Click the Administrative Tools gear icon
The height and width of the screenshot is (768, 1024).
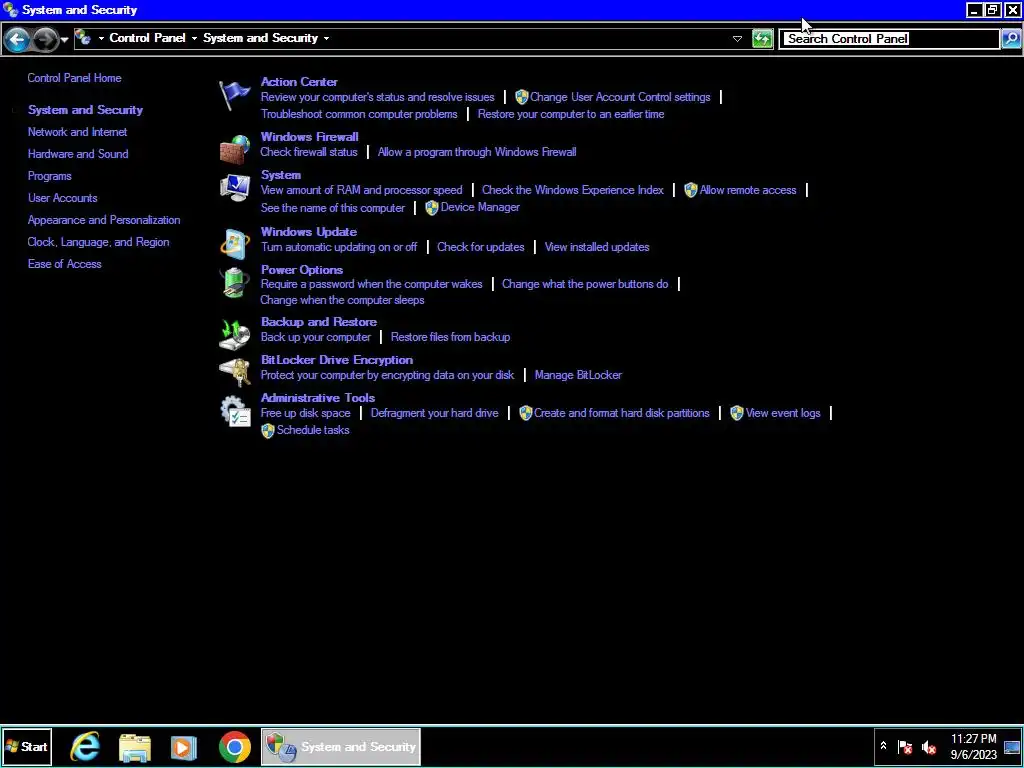click(234, 411)
